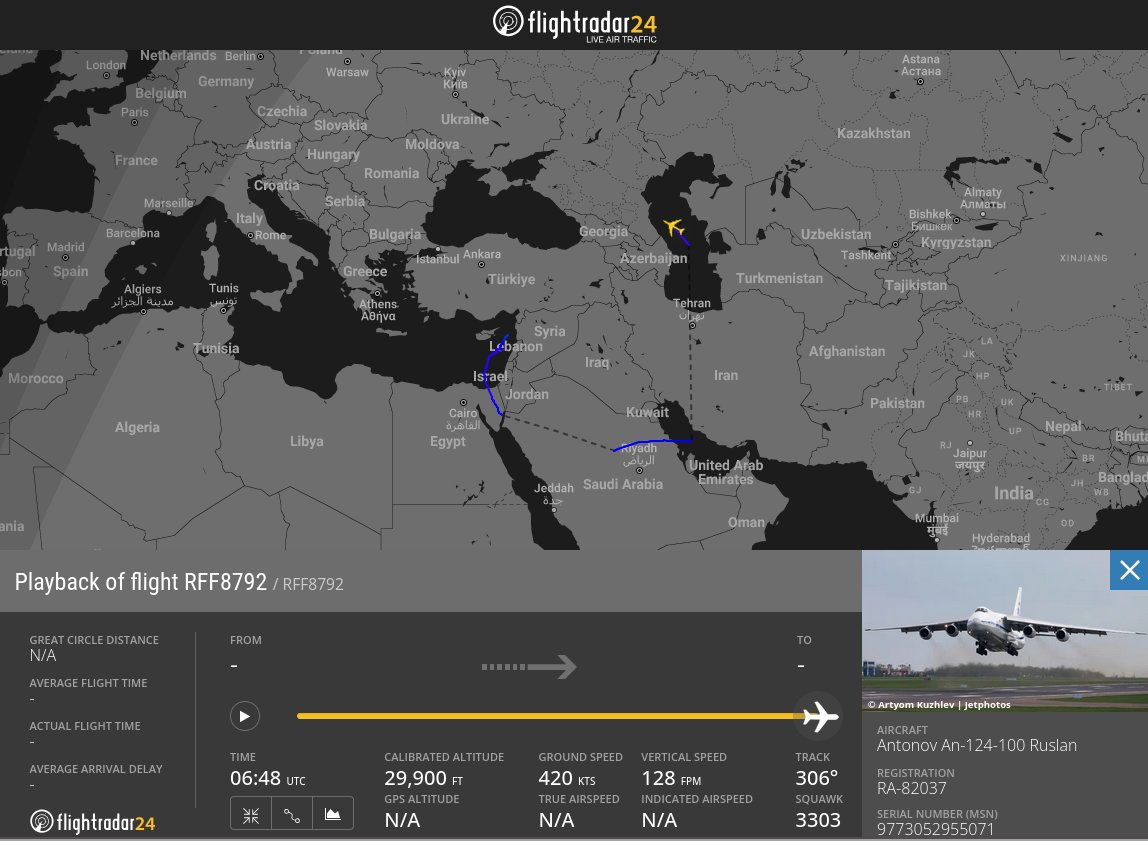This screenshot has width=1148, height=841.
Task: Click the blue flight track near Riyadh
Action: point(652,443)
